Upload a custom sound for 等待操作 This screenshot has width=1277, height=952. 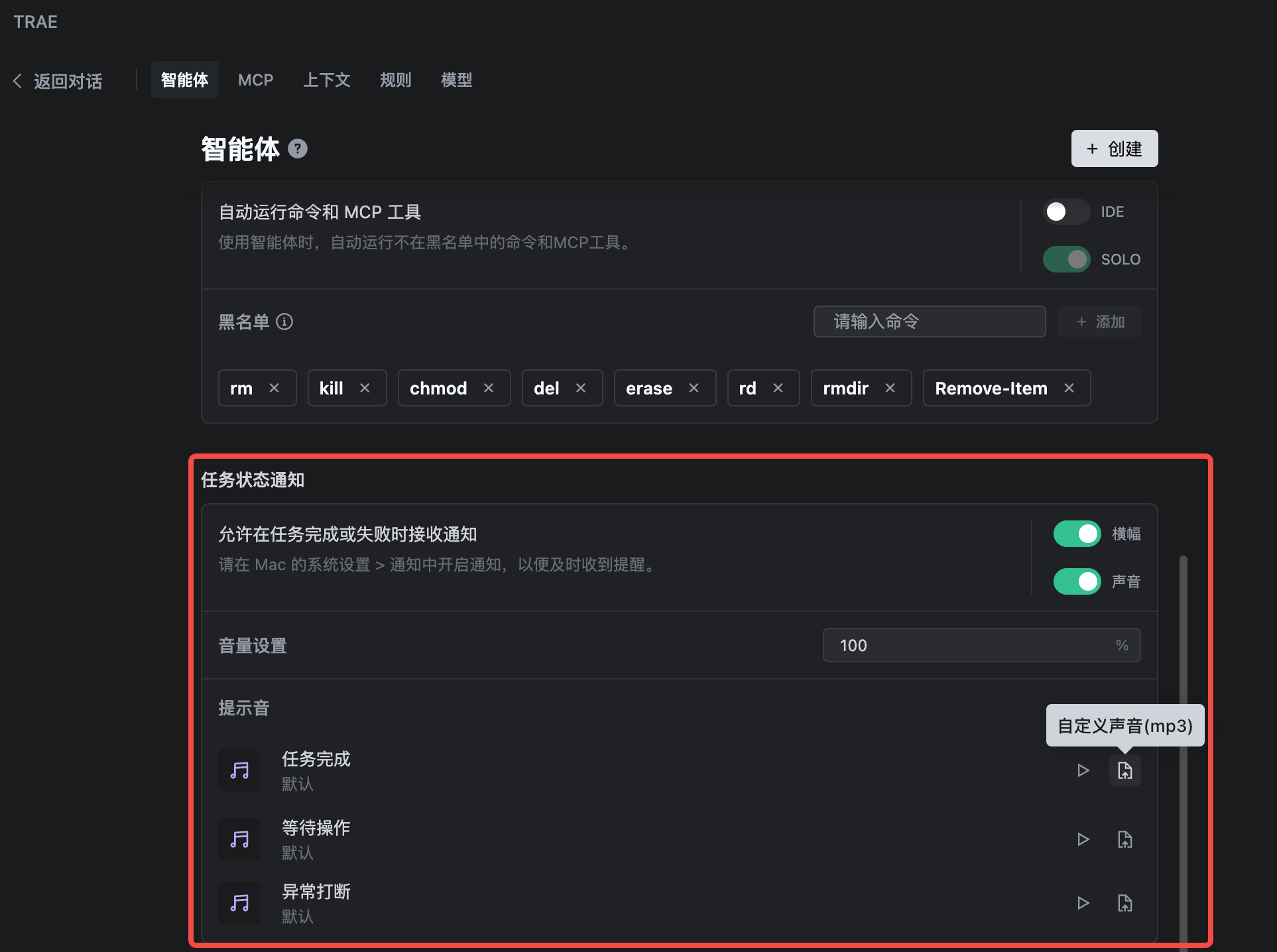[1125, 839]
